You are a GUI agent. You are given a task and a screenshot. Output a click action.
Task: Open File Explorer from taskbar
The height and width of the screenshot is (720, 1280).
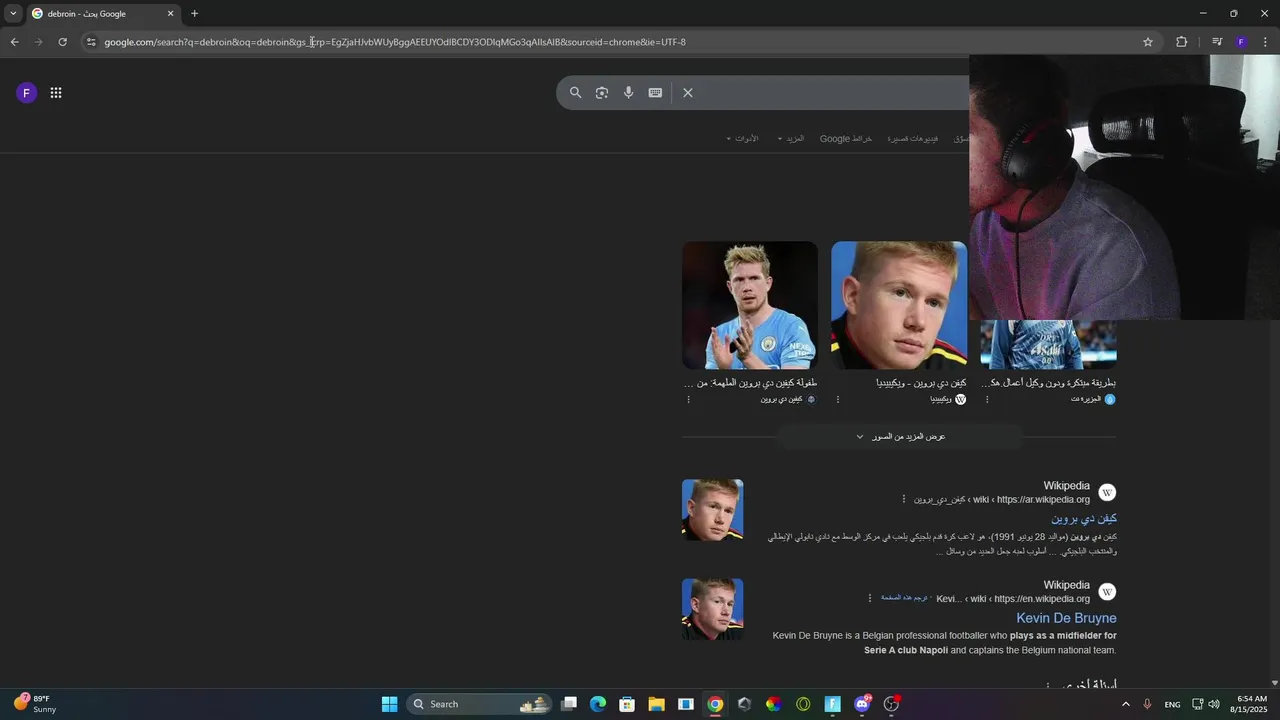pos(657,704)
